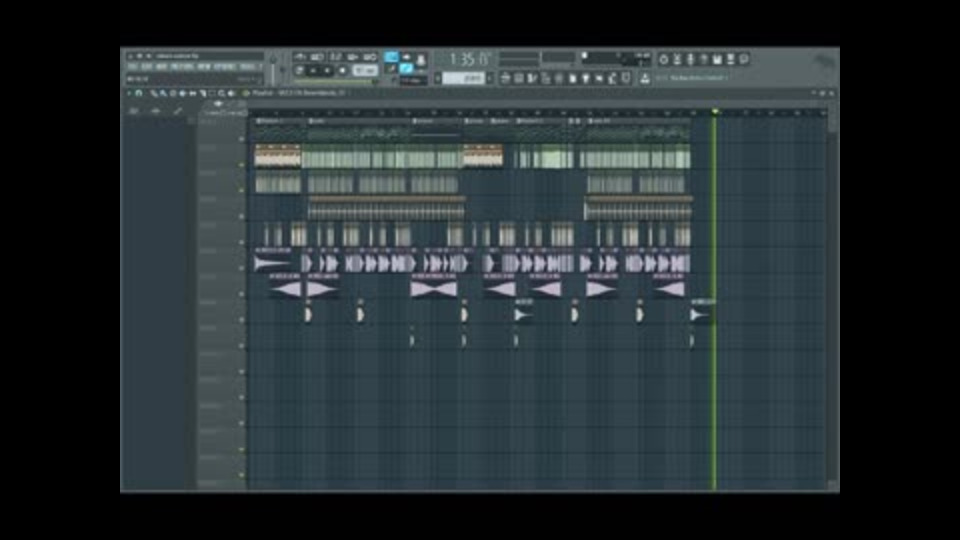Image resolution: width=960 pixels, height=540 pixels.
Task: Click the arrow left of pattern selector
Action: point(438,78)
